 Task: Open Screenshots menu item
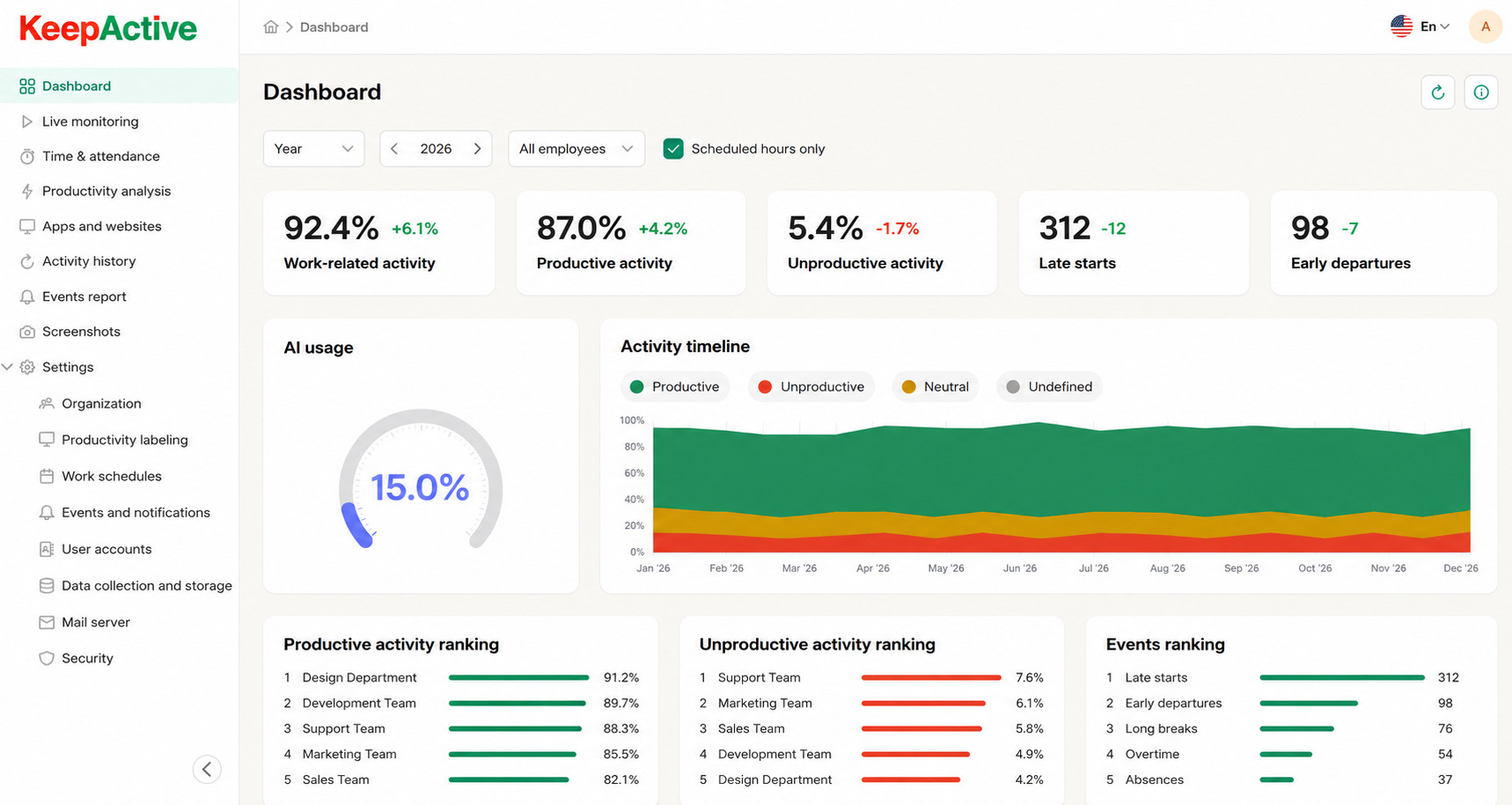(119, 332)
